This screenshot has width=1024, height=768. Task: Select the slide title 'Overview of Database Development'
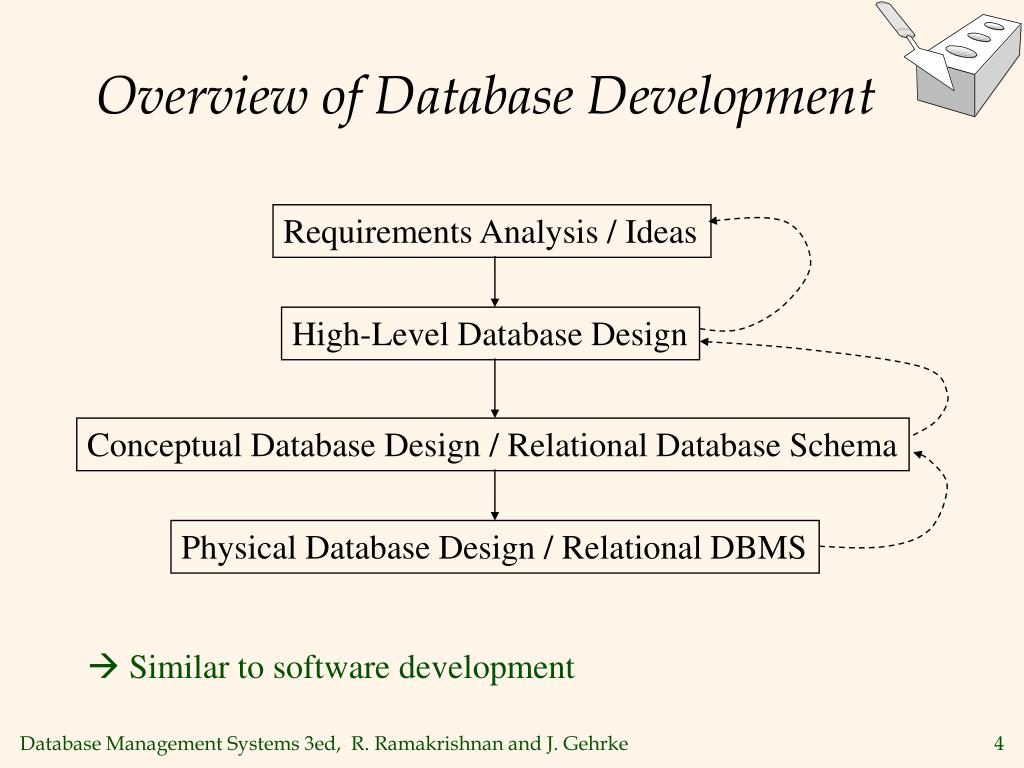pyautogui.click(x=486, y=97)
